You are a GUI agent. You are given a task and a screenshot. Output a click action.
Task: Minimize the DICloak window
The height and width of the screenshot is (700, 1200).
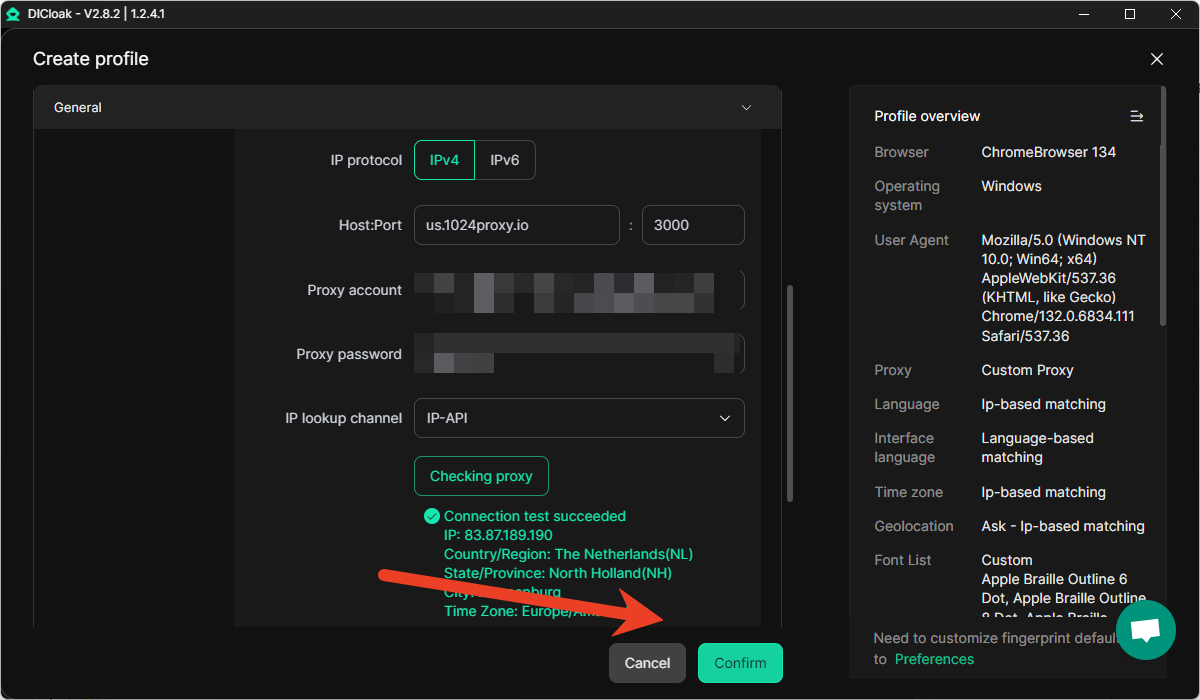point(1084,14)
